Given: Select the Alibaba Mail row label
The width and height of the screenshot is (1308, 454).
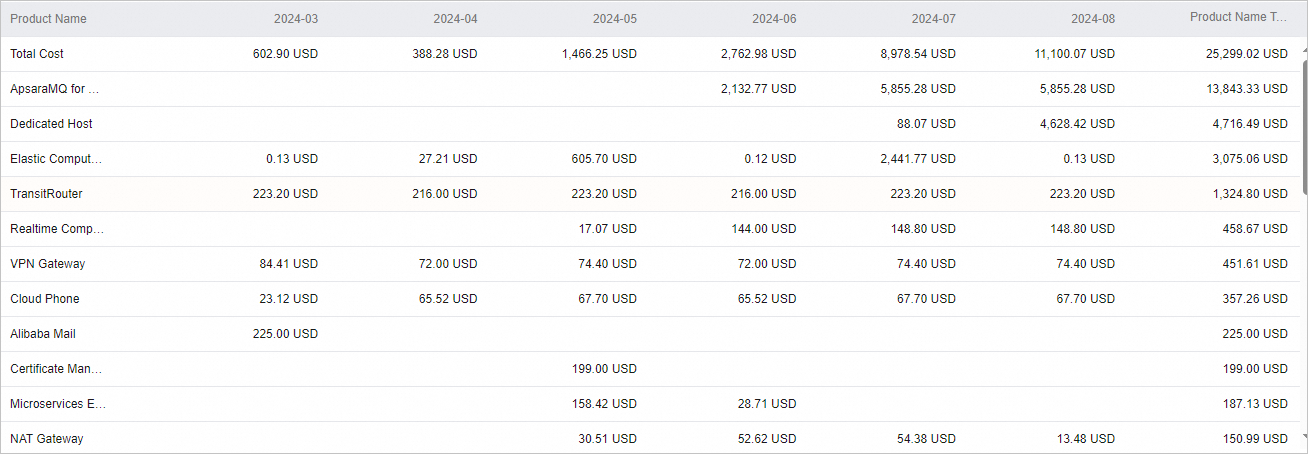Looking at the screenshot, I should (45, 334).
